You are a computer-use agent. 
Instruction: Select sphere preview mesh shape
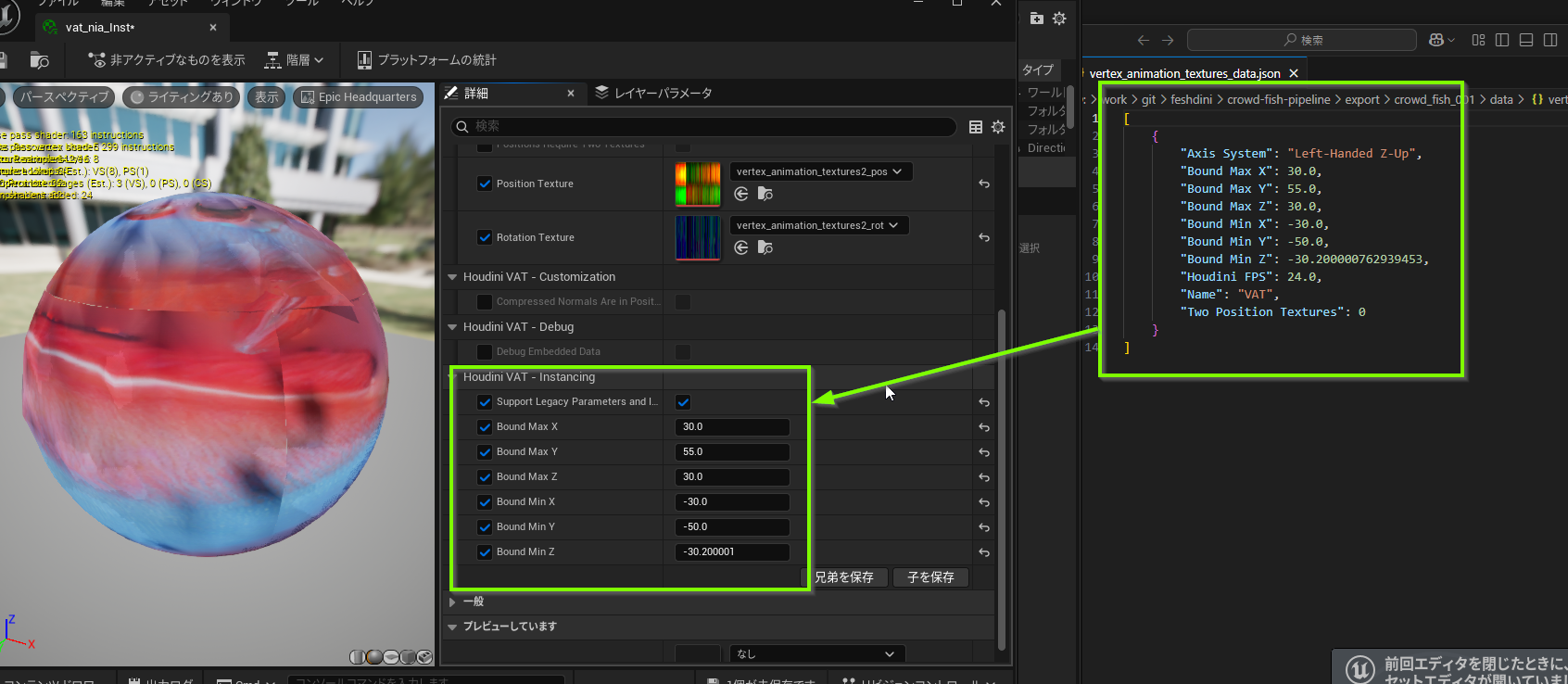tap(374, 657)
